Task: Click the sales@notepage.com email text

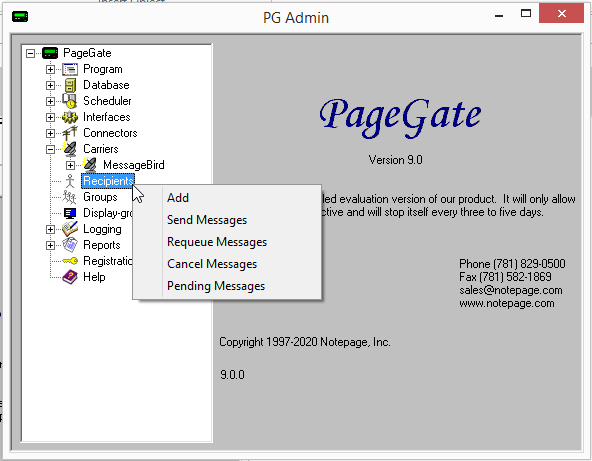Action: pyautogui.click(x=511, y=290)
